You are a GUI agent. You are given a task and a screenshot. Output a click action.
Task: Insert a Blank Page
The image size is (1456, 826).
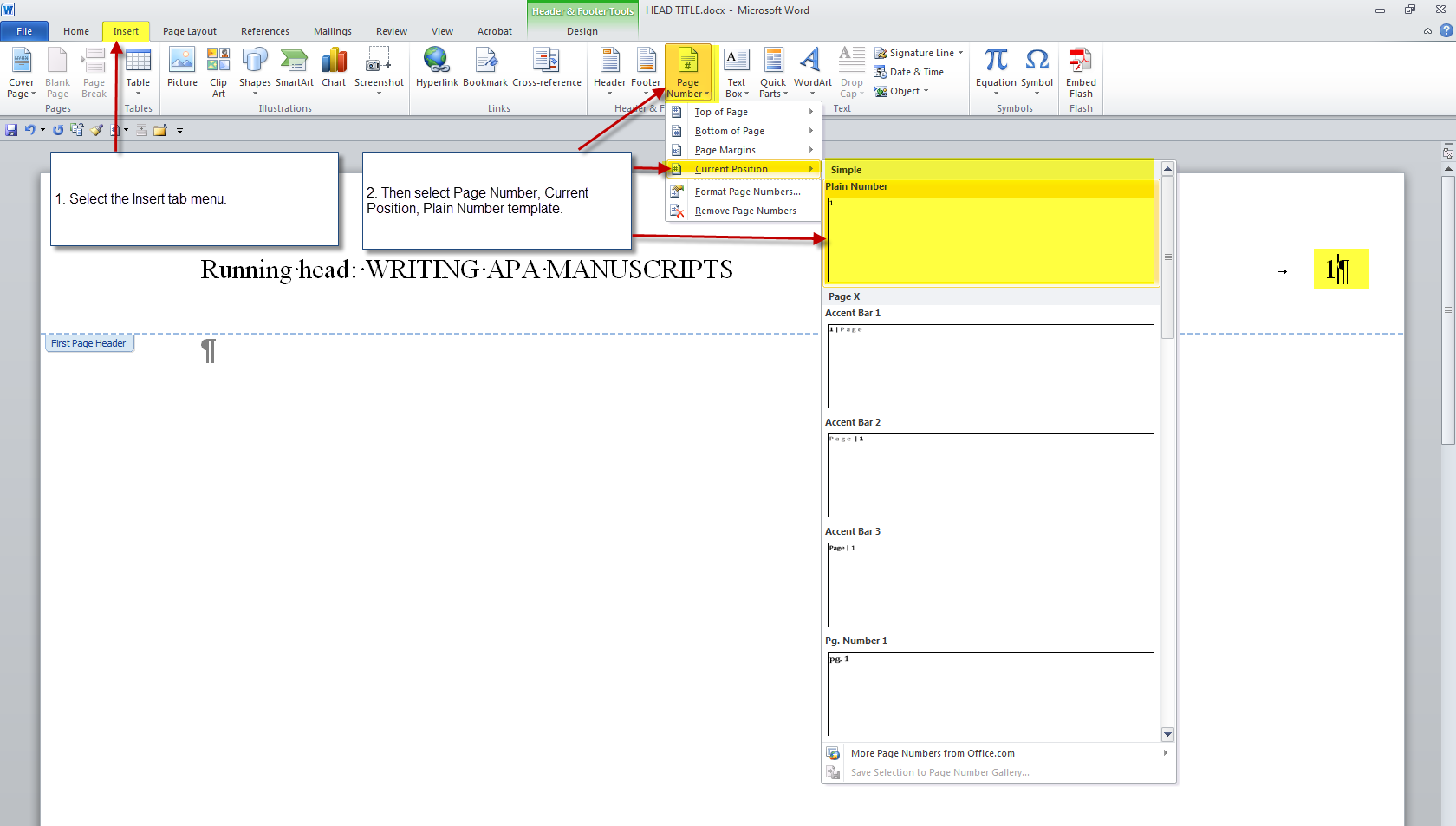click(x=57, y=73)
